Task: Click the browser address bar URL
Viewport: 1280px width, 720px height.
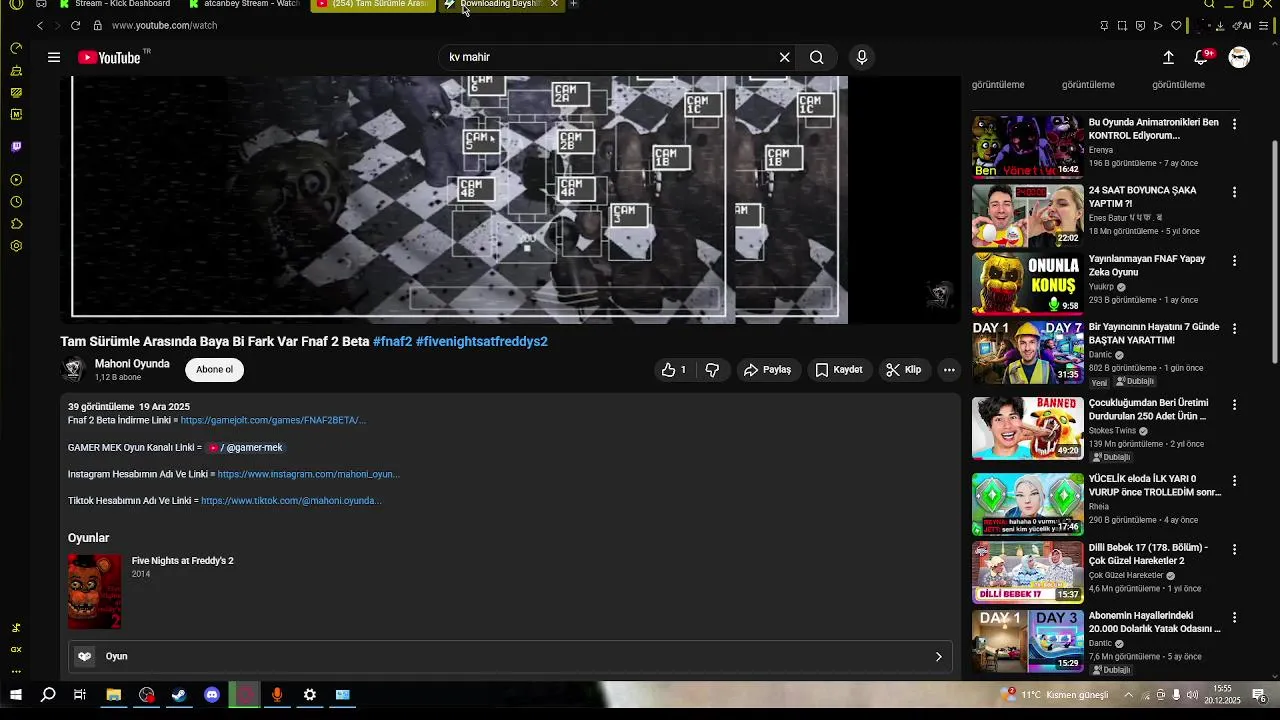Action: (x=165, y=25)
